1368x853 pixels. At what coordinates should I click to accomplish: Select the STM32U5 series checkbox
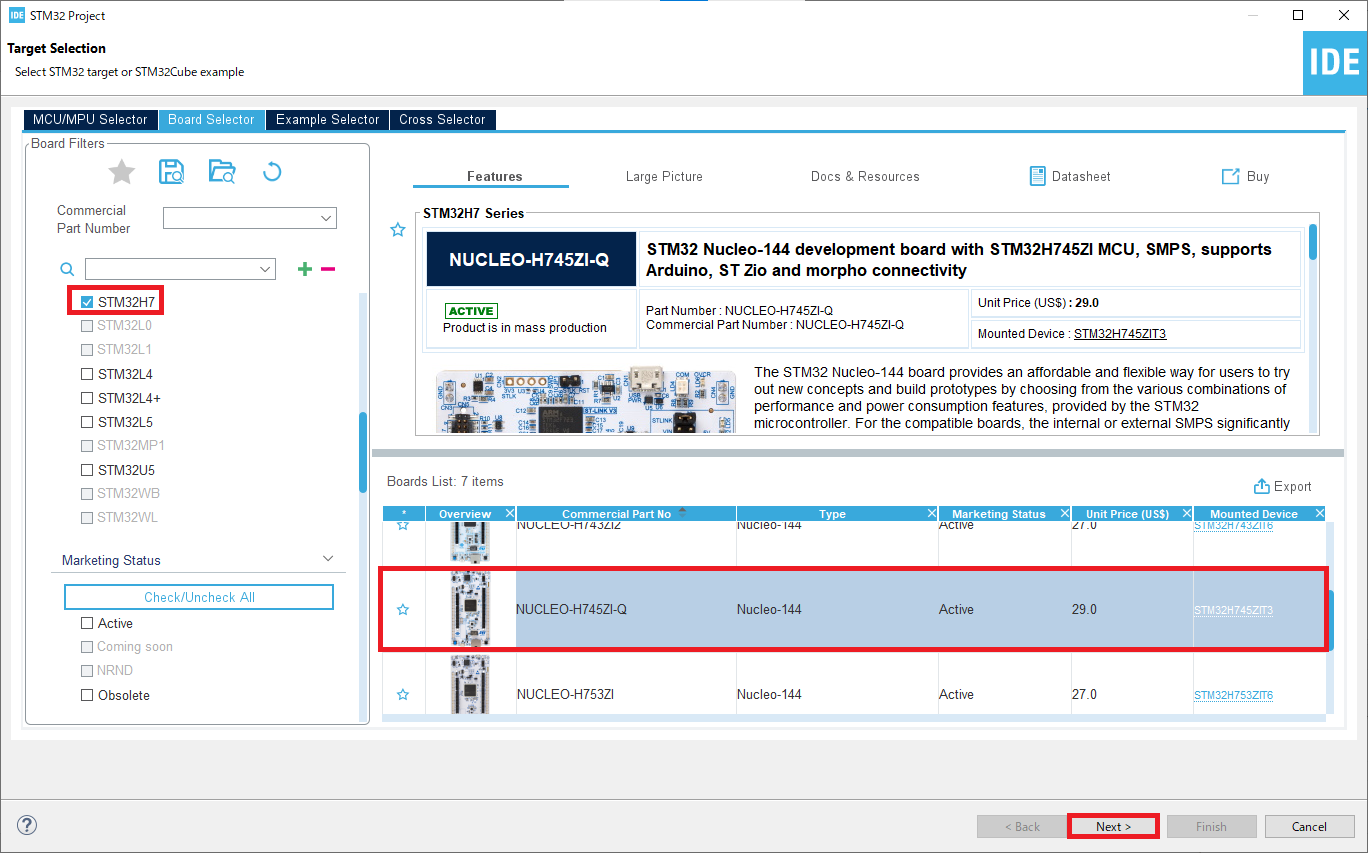click(87, 470)
